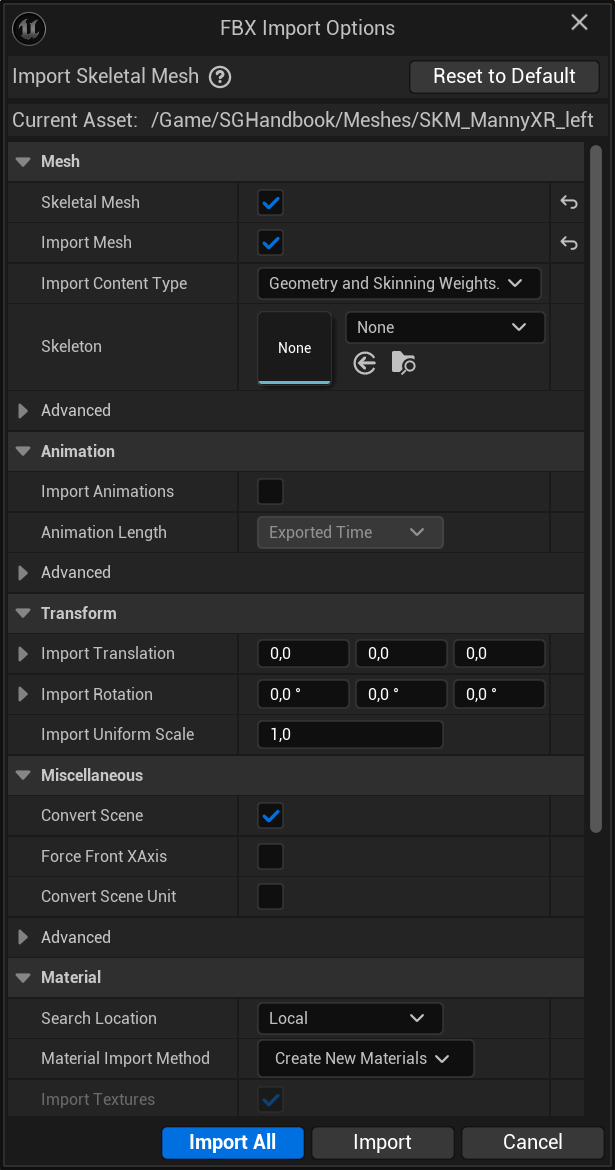Edit the Import Uniform Scale value field

[x=350, y=734]
